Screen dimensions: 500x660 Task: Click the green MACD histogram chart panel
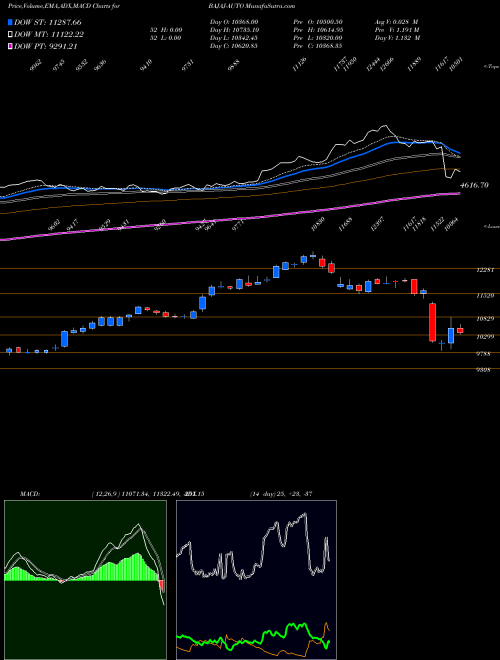pos(85,580)
